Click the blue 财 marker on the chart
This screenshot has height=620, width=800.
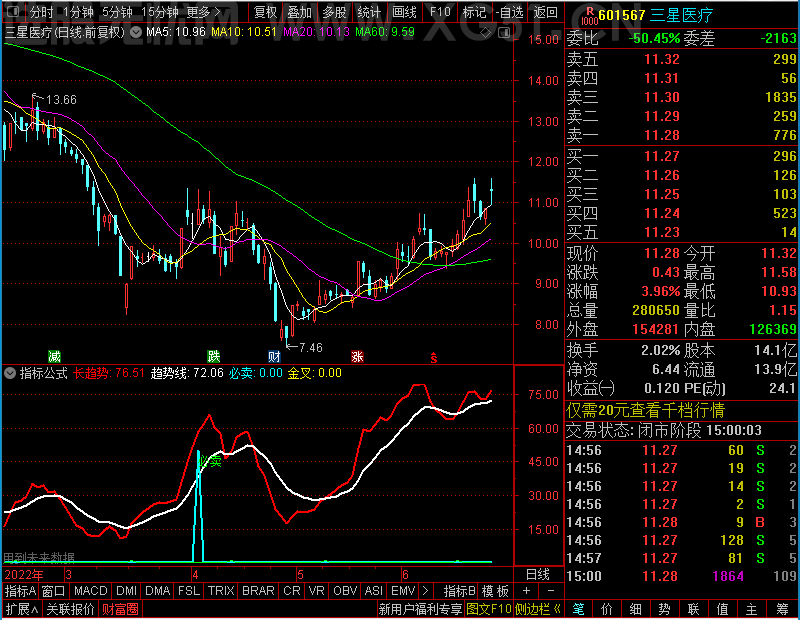click(274, 356)
